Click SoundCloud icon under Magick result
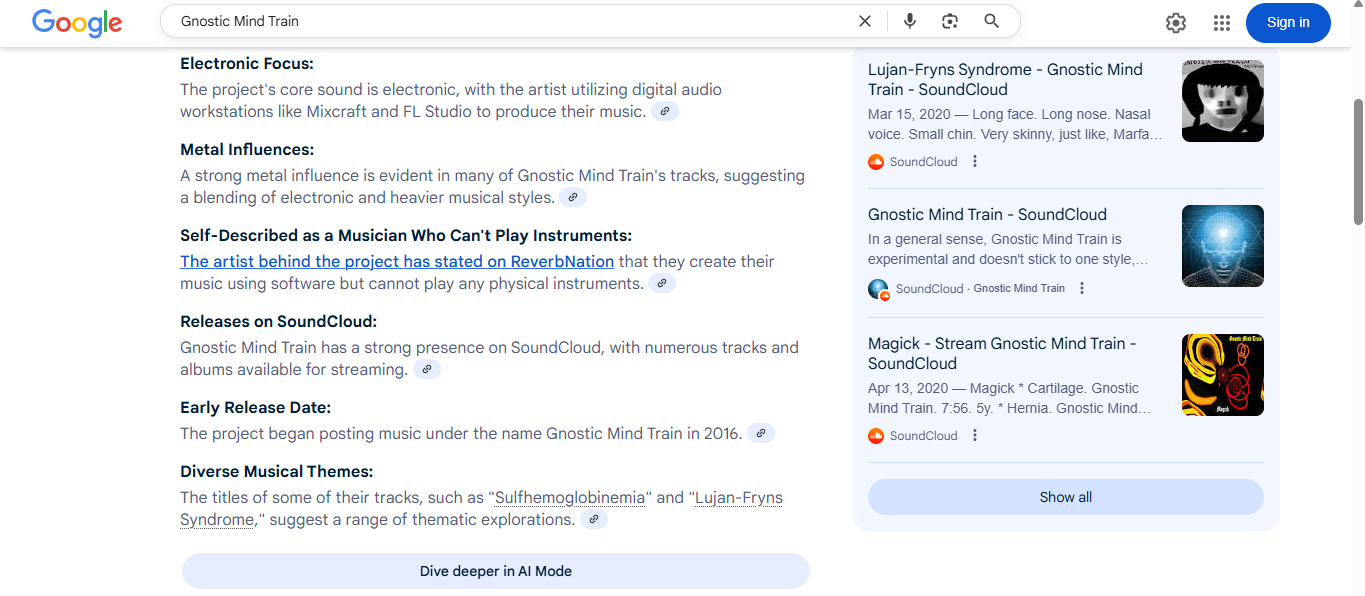1365x596 pixels. (x=876, y=435)
